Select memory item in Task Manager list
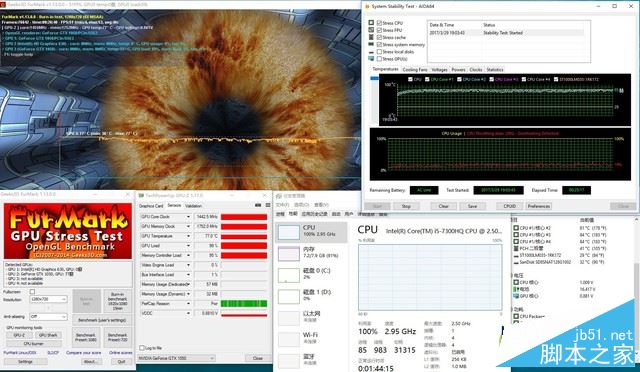Screen dimensions: 640x372 pos(312,253)
